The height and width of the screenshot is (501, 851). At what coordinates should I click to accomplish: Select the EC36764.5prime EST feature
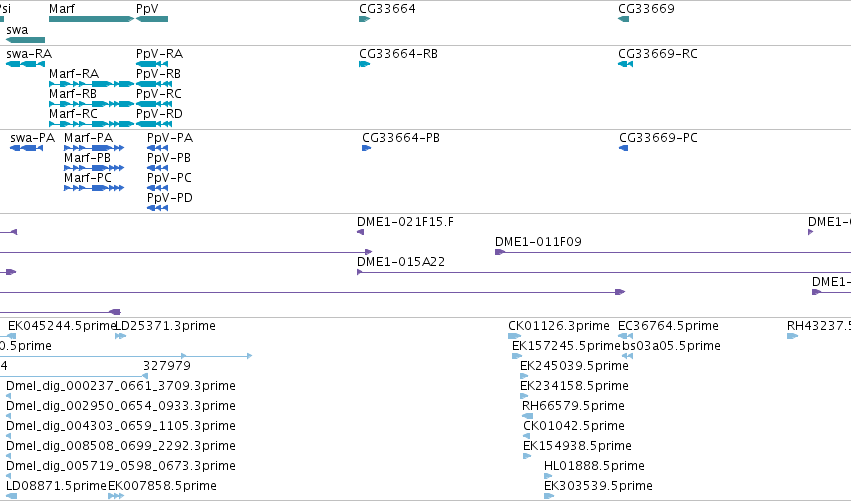(625, 336)
